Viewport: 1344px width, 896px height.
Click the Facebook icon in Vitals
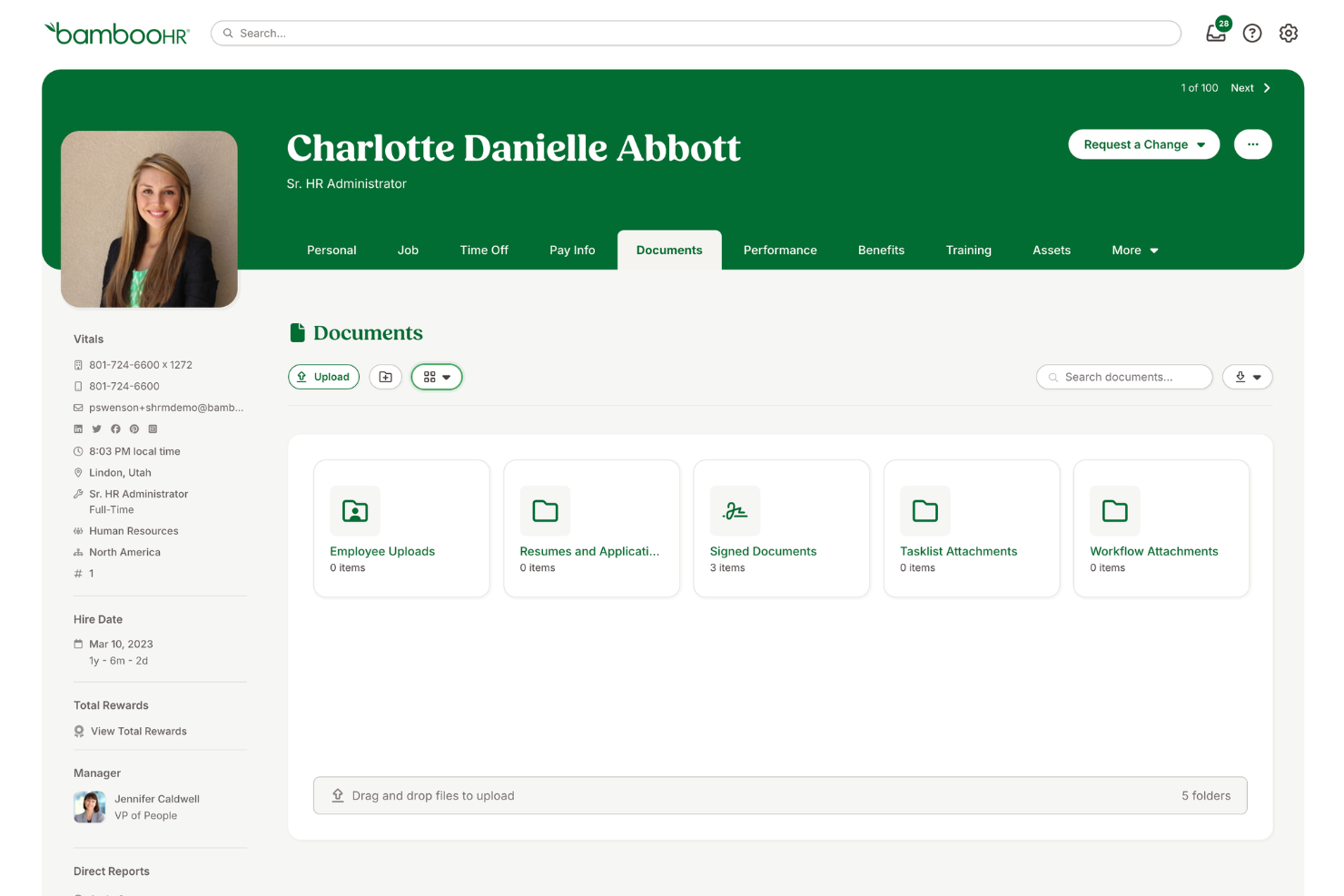coord(115,428)
